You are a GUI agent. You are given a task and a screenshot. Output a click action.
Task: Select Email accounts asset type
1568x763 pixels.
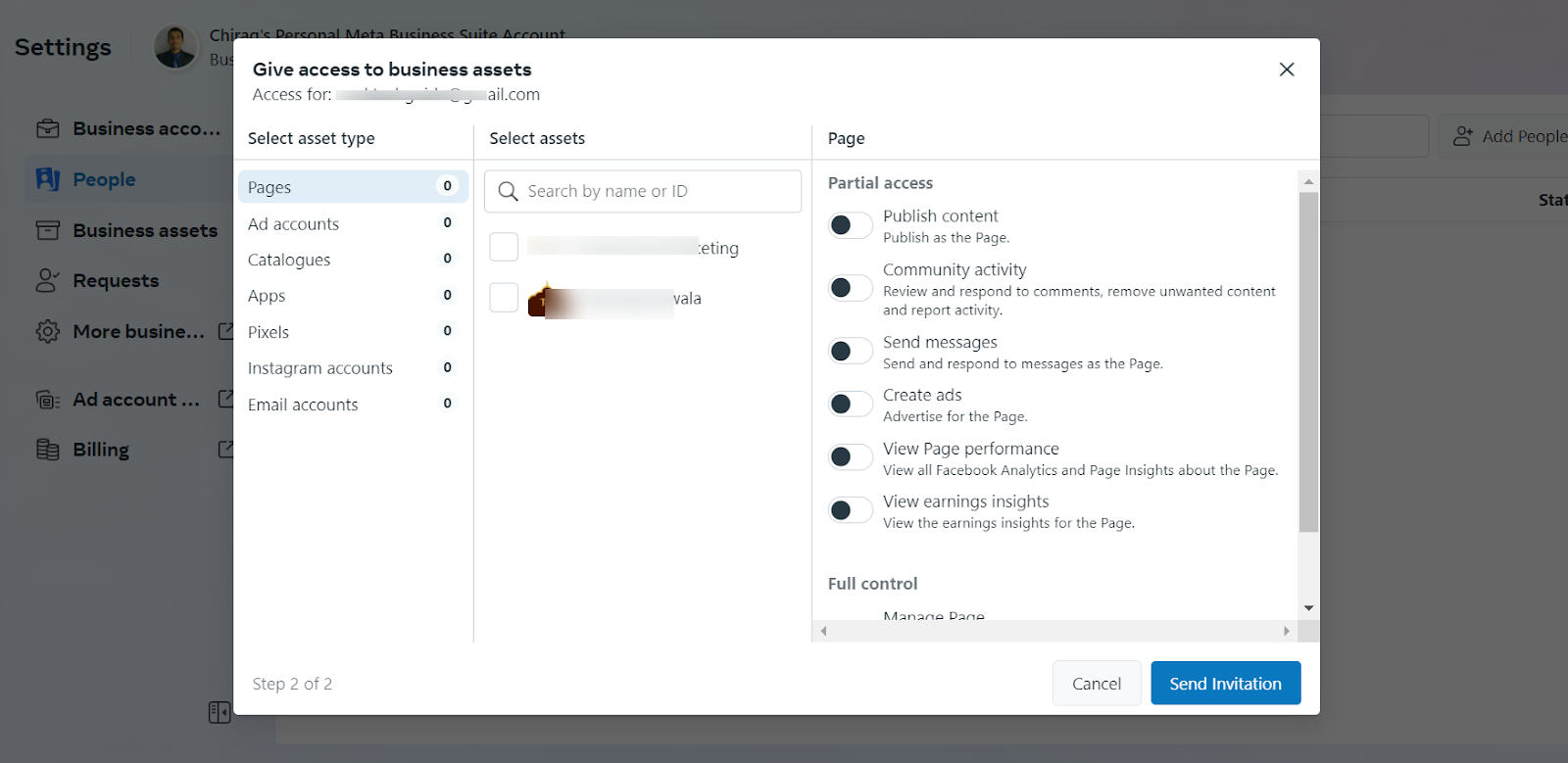pos(353,405)
